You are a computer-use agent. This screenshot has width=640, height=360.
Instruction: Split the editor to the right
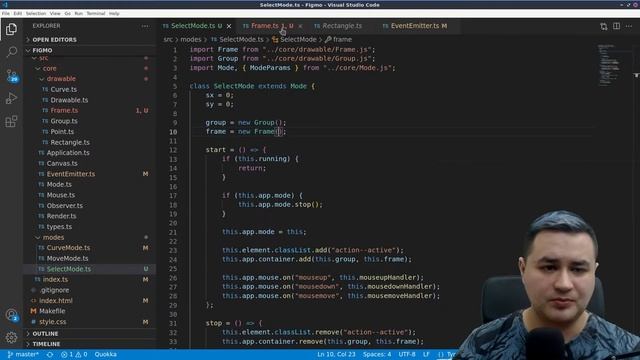[x=616, y=26]
